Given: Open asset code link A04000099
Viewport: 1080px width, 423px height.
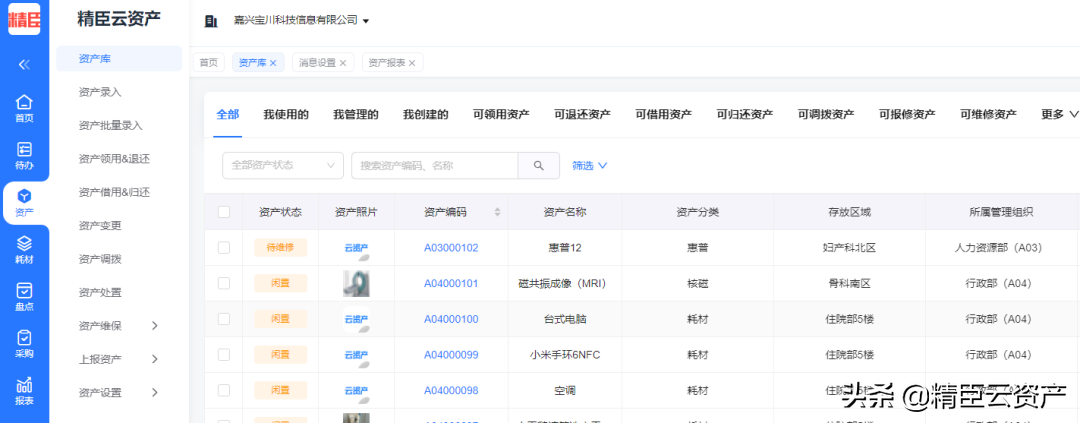Looking at the screenshot, I should pos(451,355).
